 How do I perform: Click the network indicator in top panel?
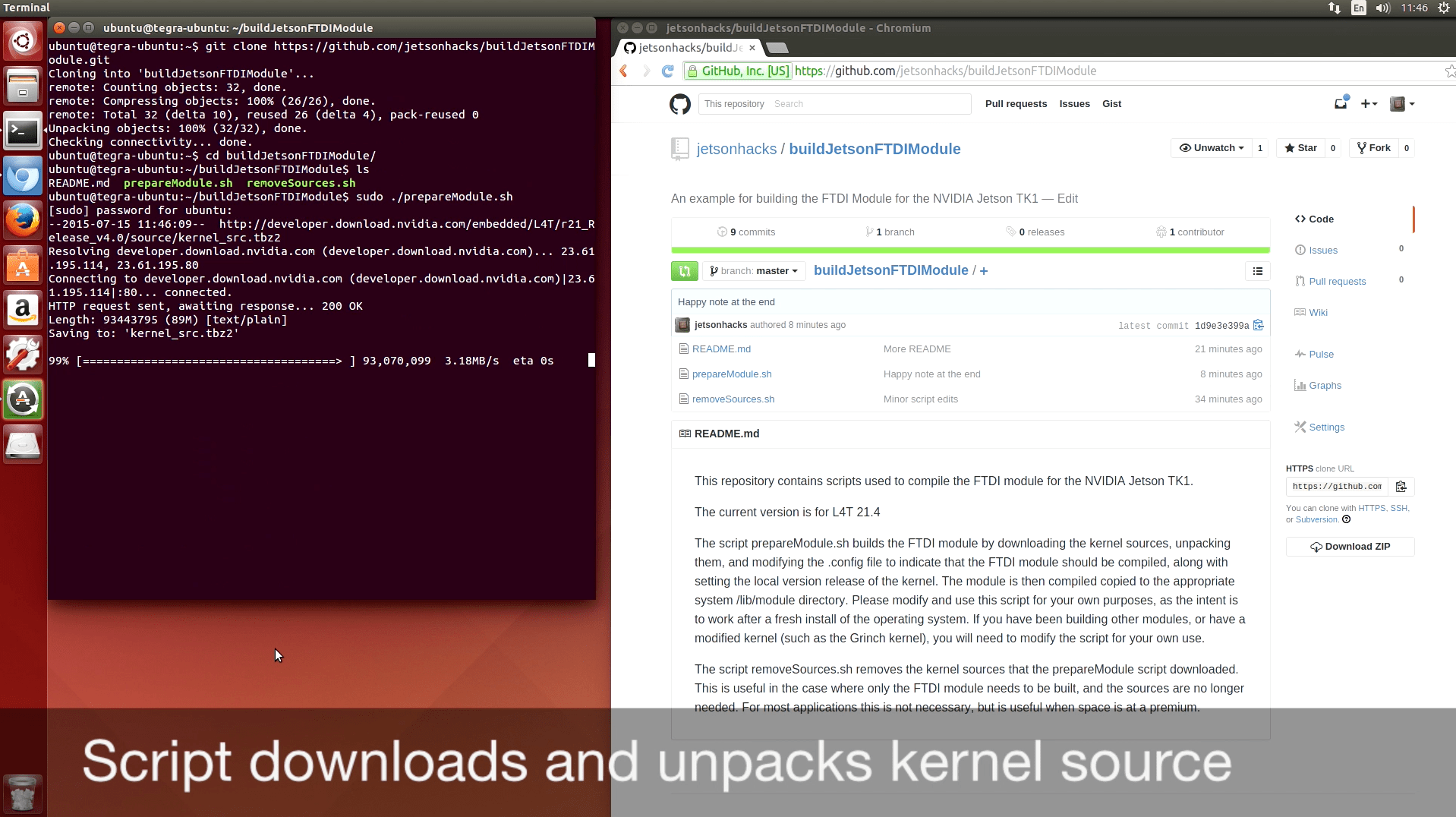(x=1335, y=8)
